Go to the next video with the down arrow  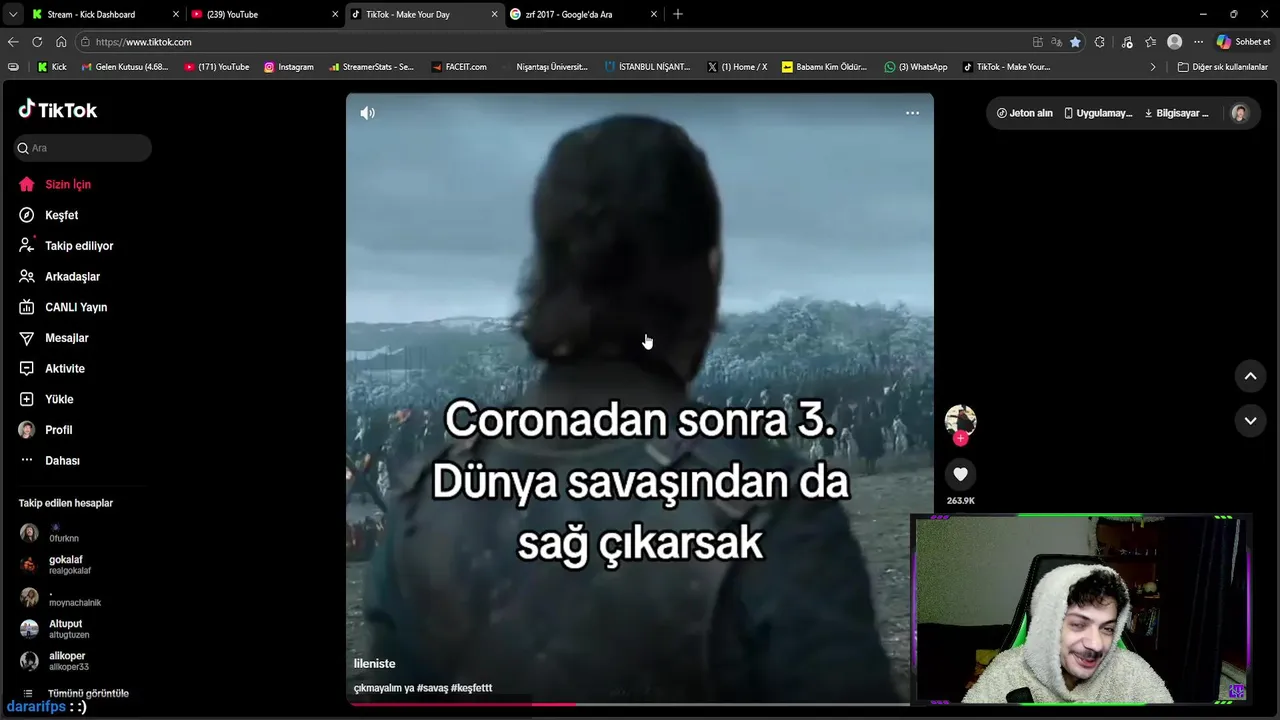click(x=1250, y=421)
